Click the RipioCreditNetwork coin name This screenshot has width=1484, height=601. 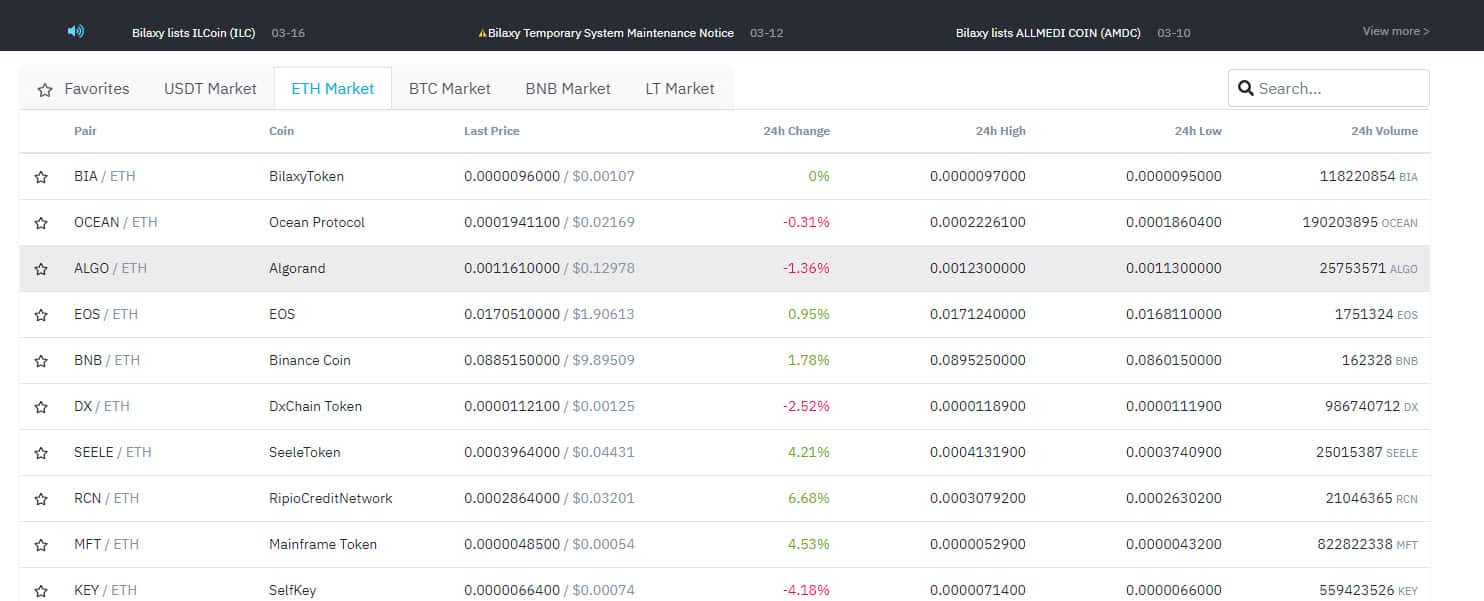click(x=331, y=498)
